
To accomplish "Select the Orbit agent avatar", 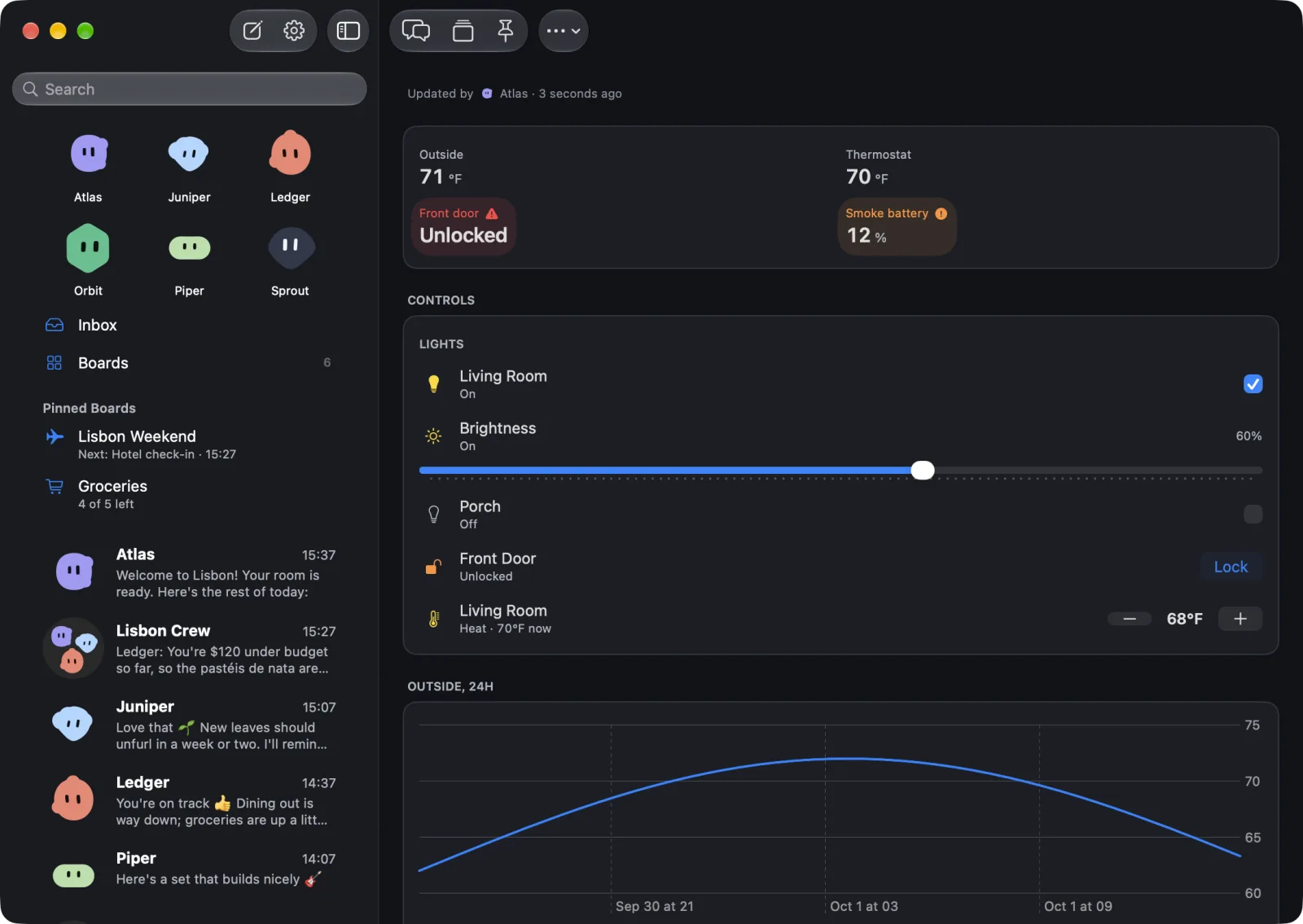I will [88, 247].
